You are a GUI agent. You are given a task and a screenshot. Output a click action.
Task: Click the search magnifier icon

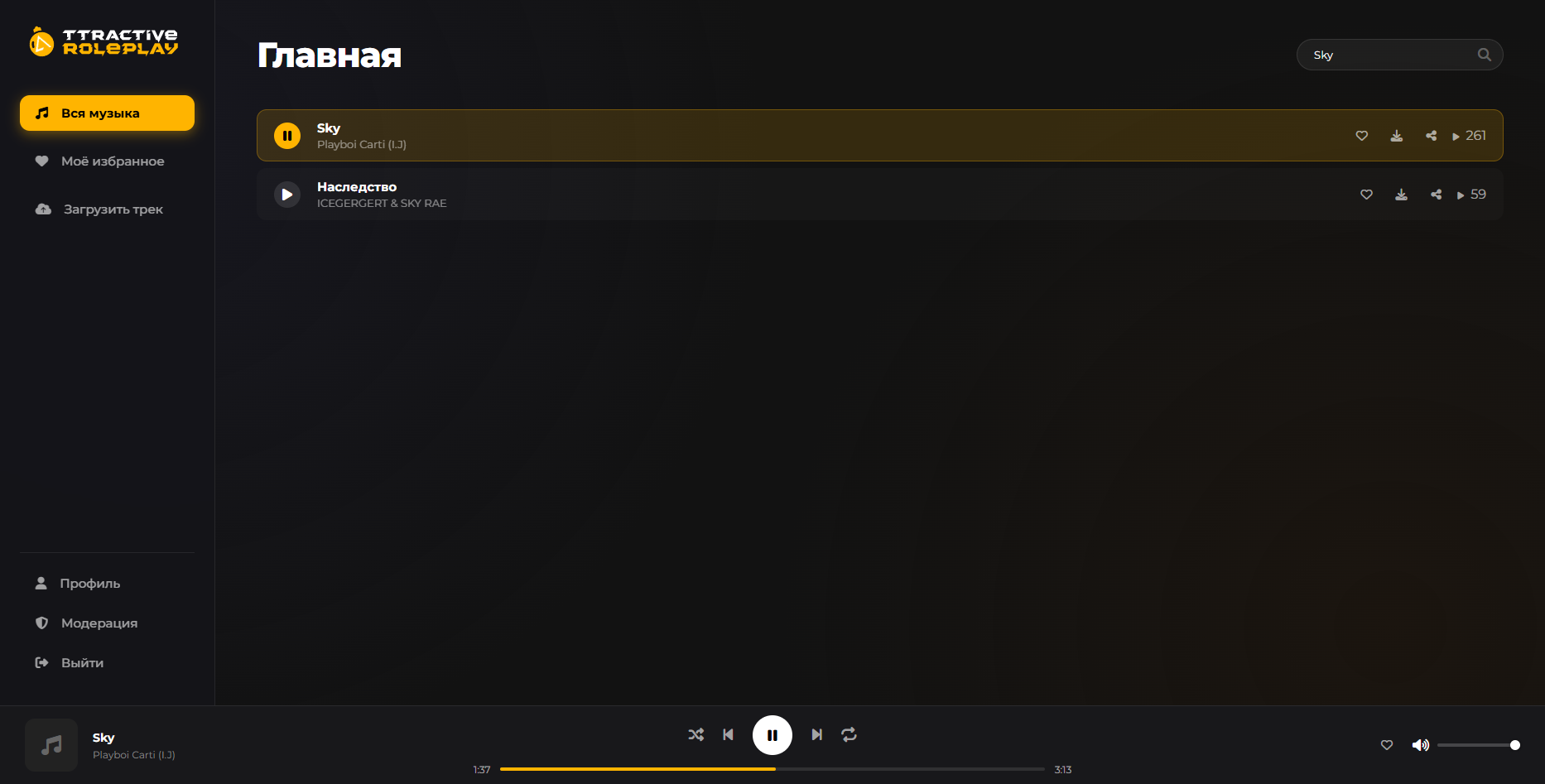coord(1485,55)
